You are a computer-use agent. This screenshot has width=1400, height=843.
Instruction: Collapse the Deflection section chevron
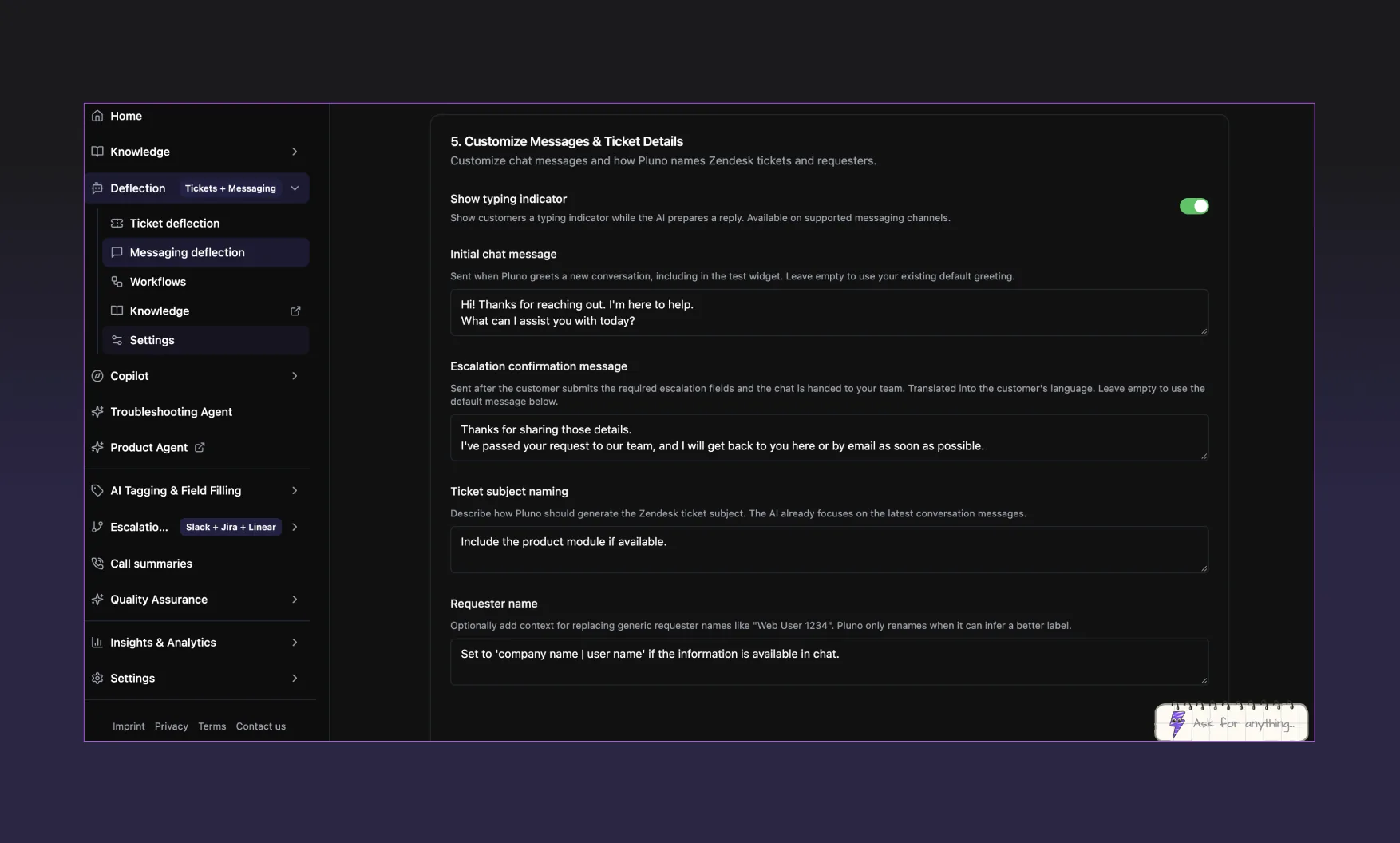295,188
